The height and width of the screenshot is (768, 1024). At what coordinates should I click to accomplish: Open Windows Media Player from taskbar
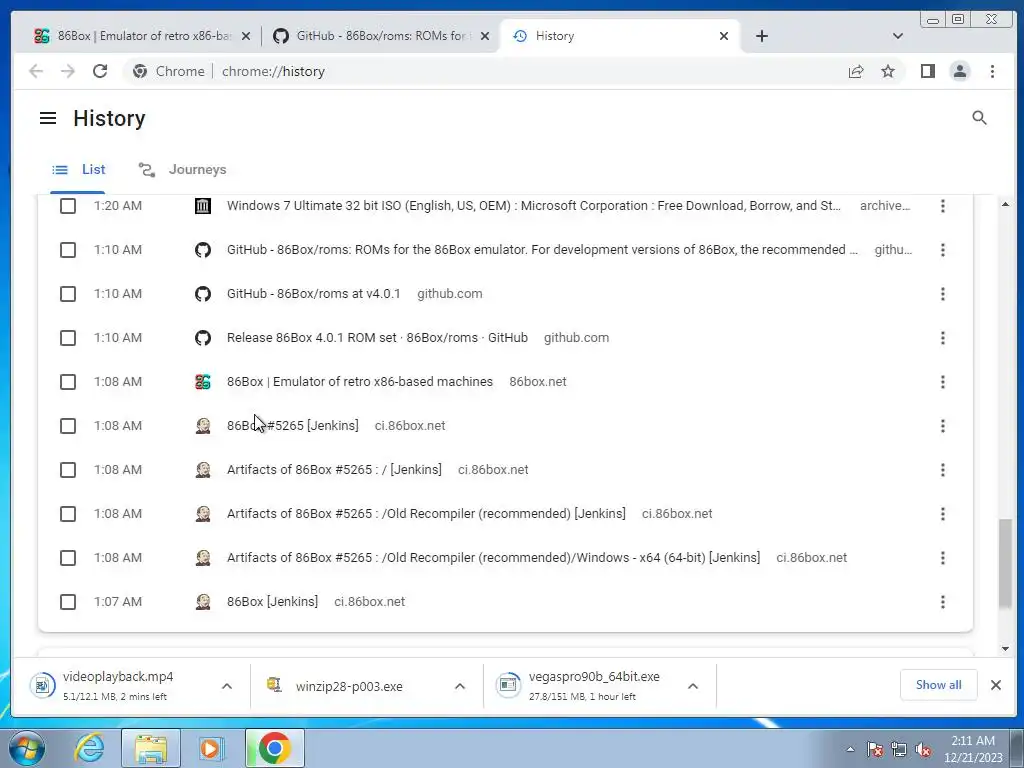[210, 748]
